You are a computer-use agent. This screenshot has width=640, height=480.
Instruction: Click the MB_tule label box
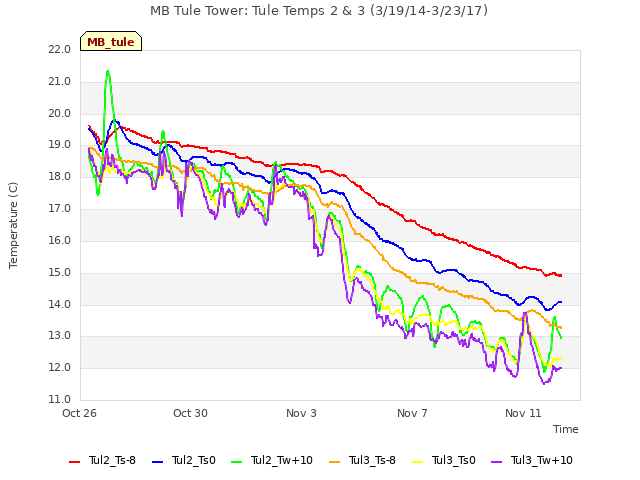(x=111, y=41)
